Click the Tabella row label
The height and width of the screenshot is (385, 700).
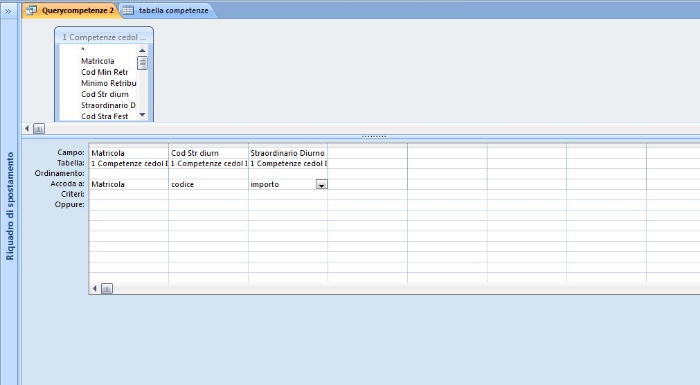71,163
